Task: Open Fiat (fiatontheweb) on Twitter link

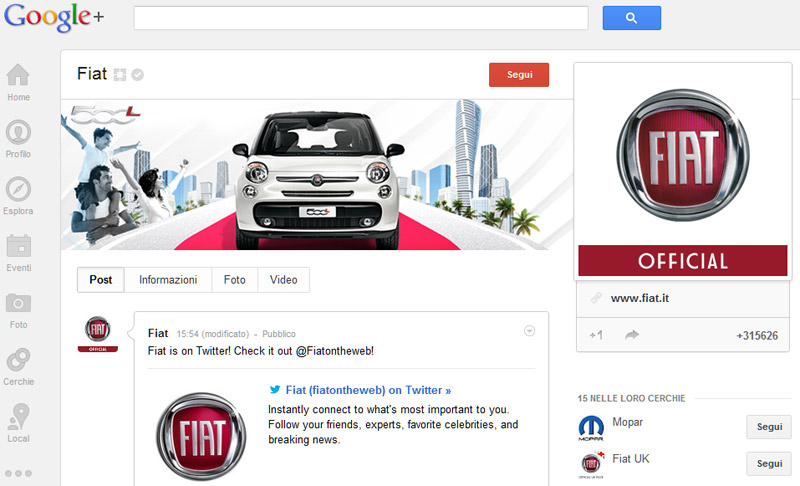Action: [368, 390]
